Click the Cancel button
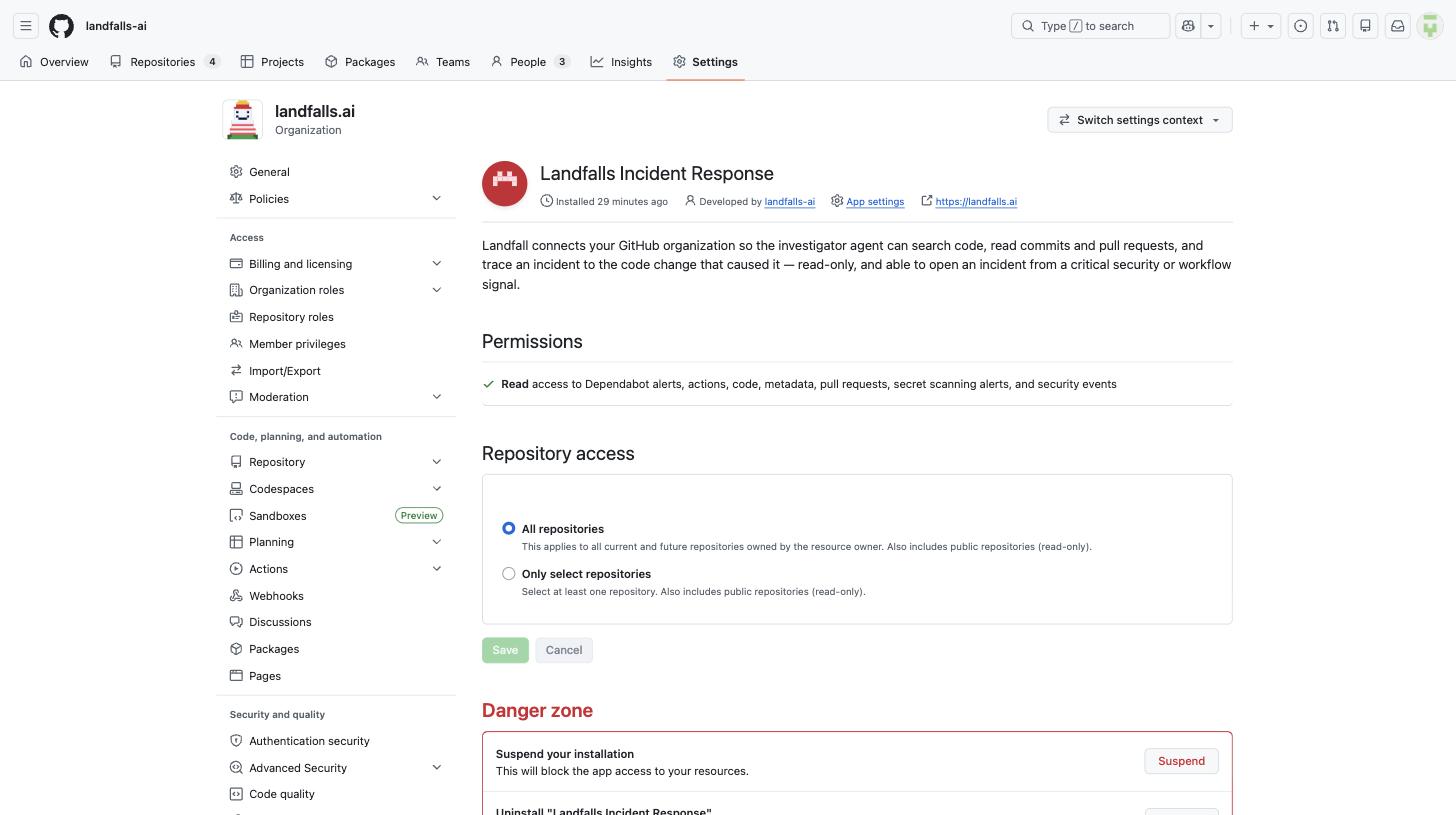 pos(564,650)
